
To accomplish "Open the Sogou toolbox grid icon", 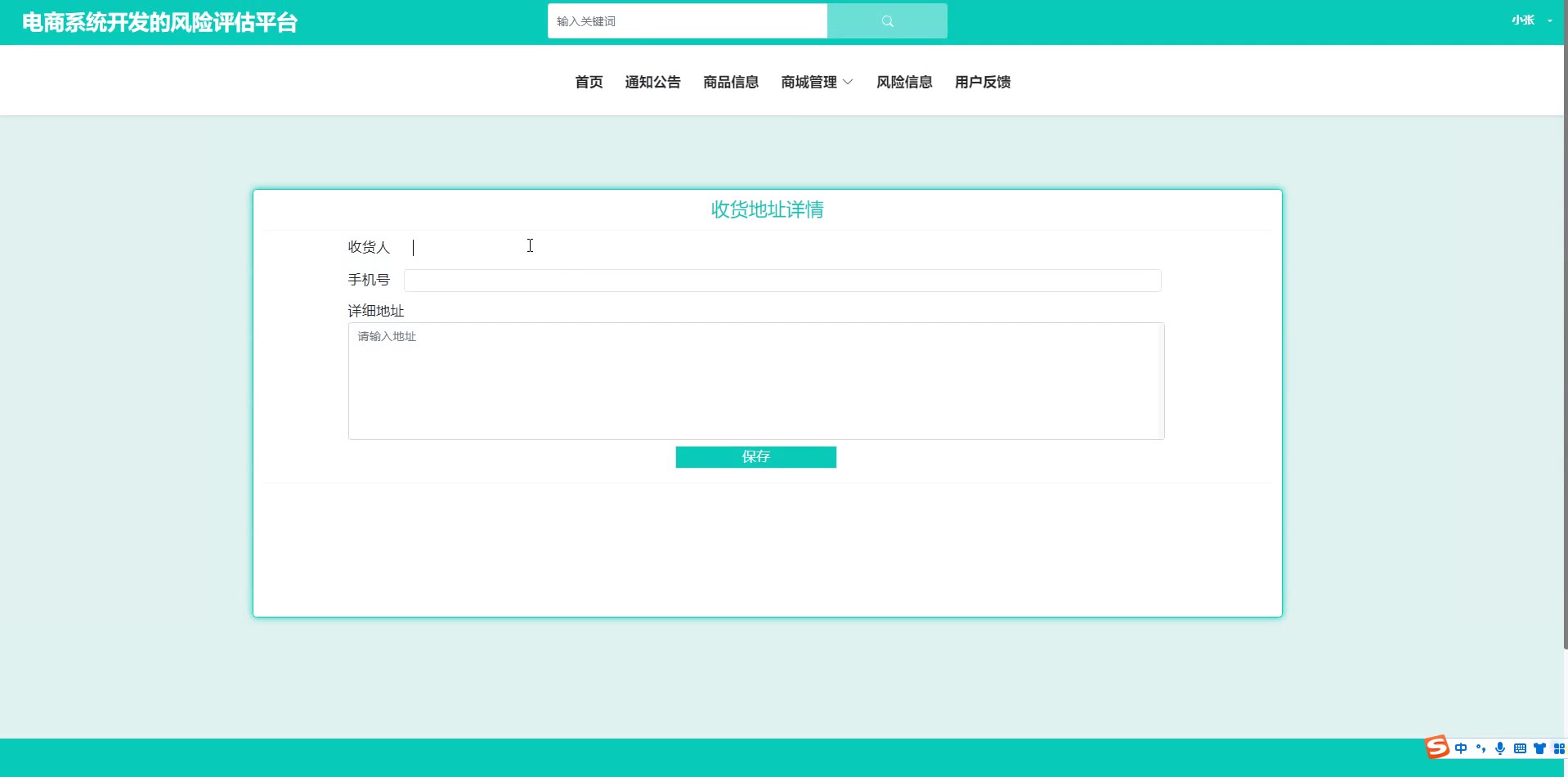I will [1558, 748].
